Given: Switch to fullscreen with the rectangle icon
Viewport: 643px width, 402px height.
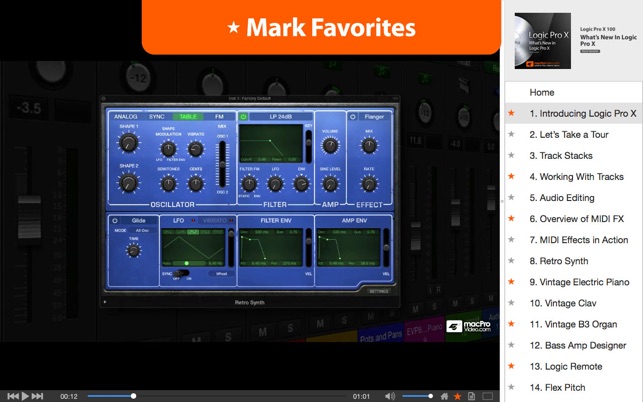Looking at the screenshot, I should click(x=488, y=396).
